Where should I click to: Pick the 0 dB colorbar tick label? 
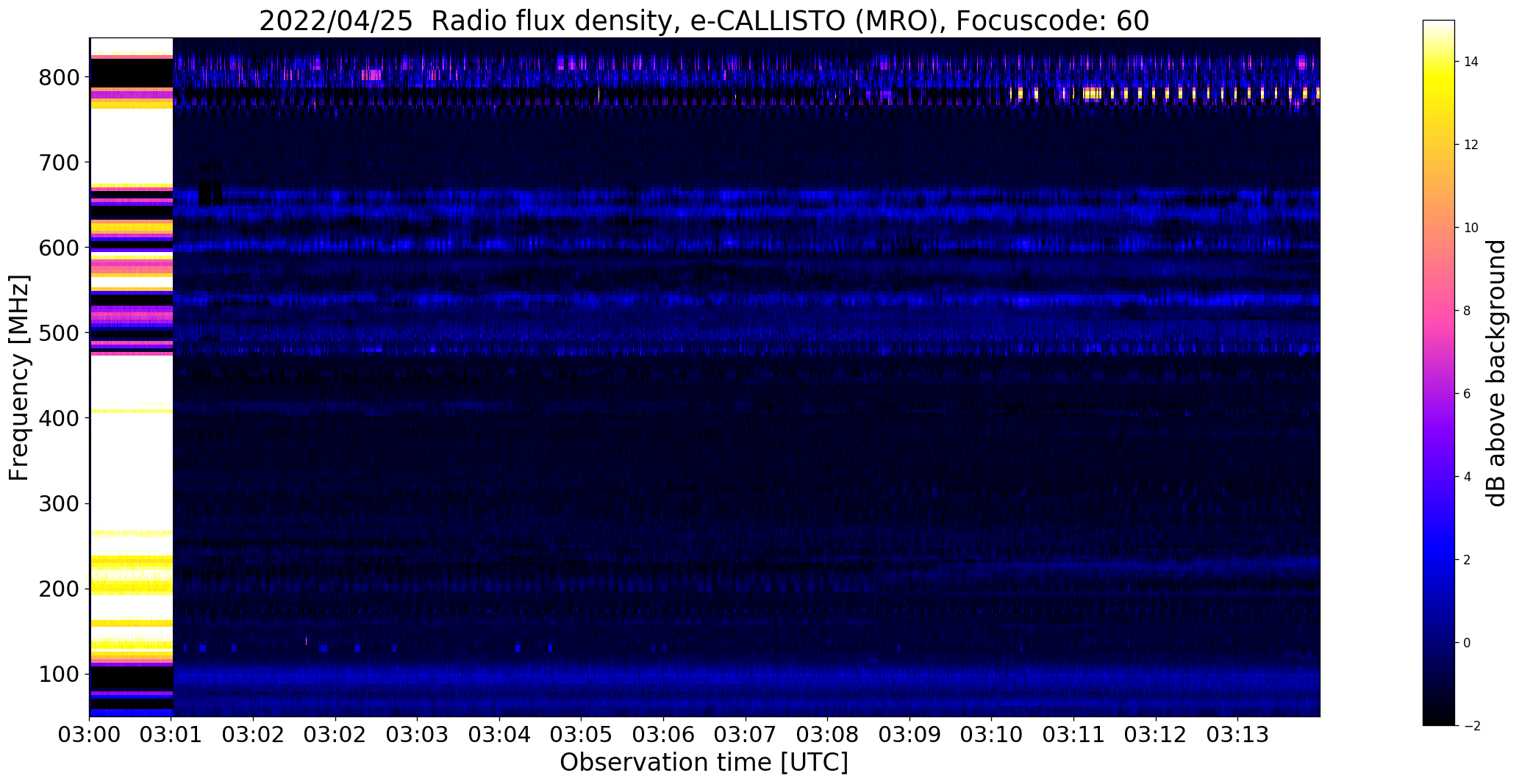pyautogui.click(x=1468, y=643)
